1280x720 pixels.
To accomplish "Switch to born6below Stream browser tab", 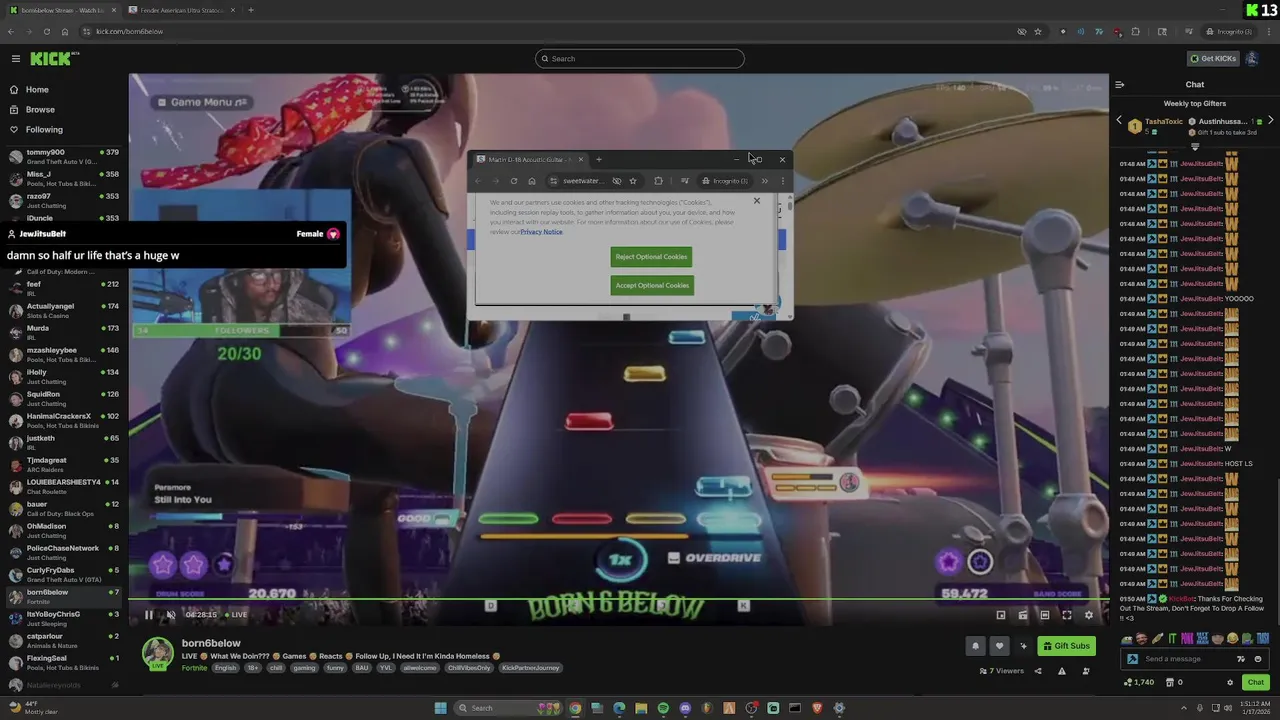I will [x=62, y=10].
